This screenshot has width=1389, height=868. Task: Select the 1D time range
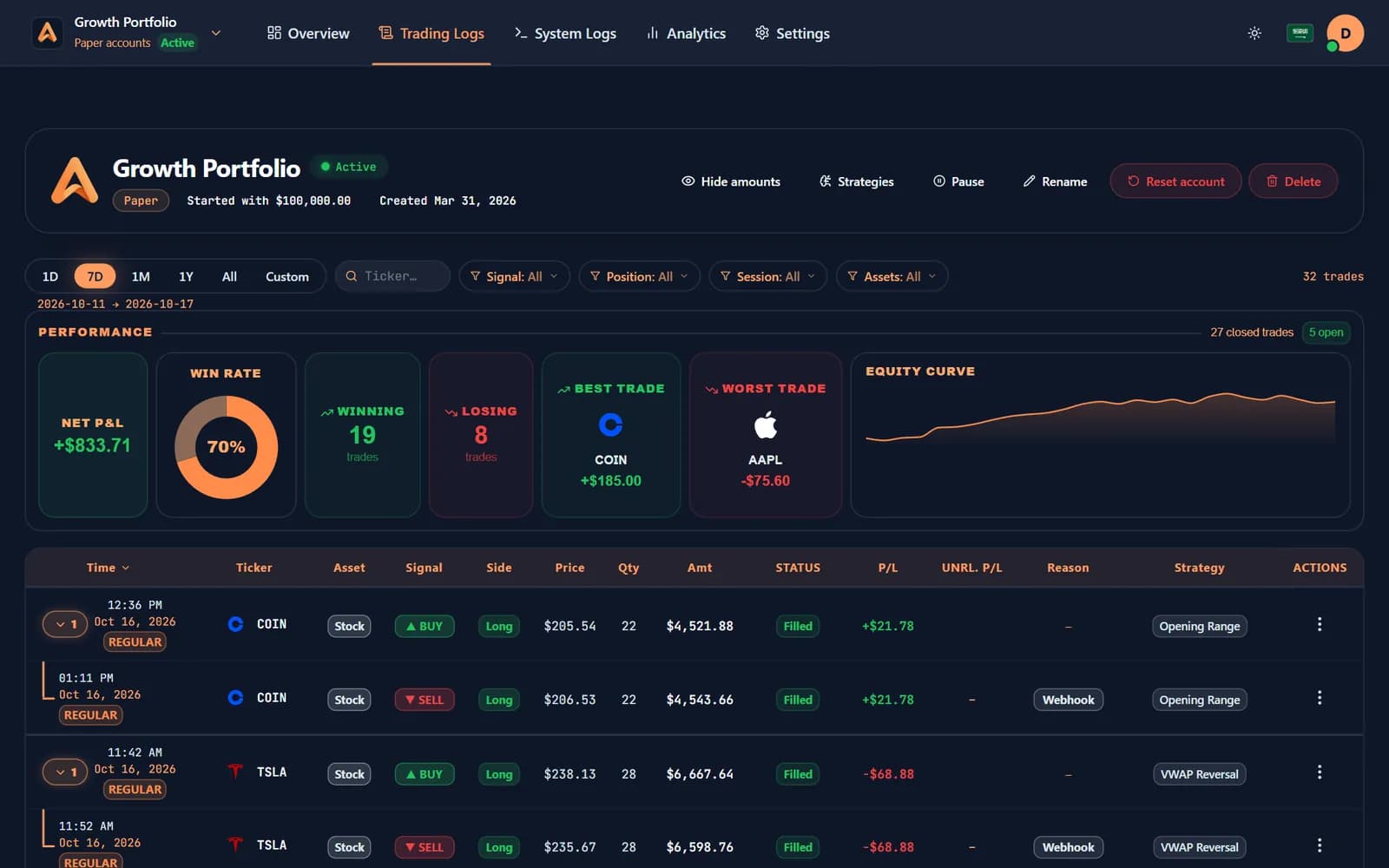coord(50,276)
